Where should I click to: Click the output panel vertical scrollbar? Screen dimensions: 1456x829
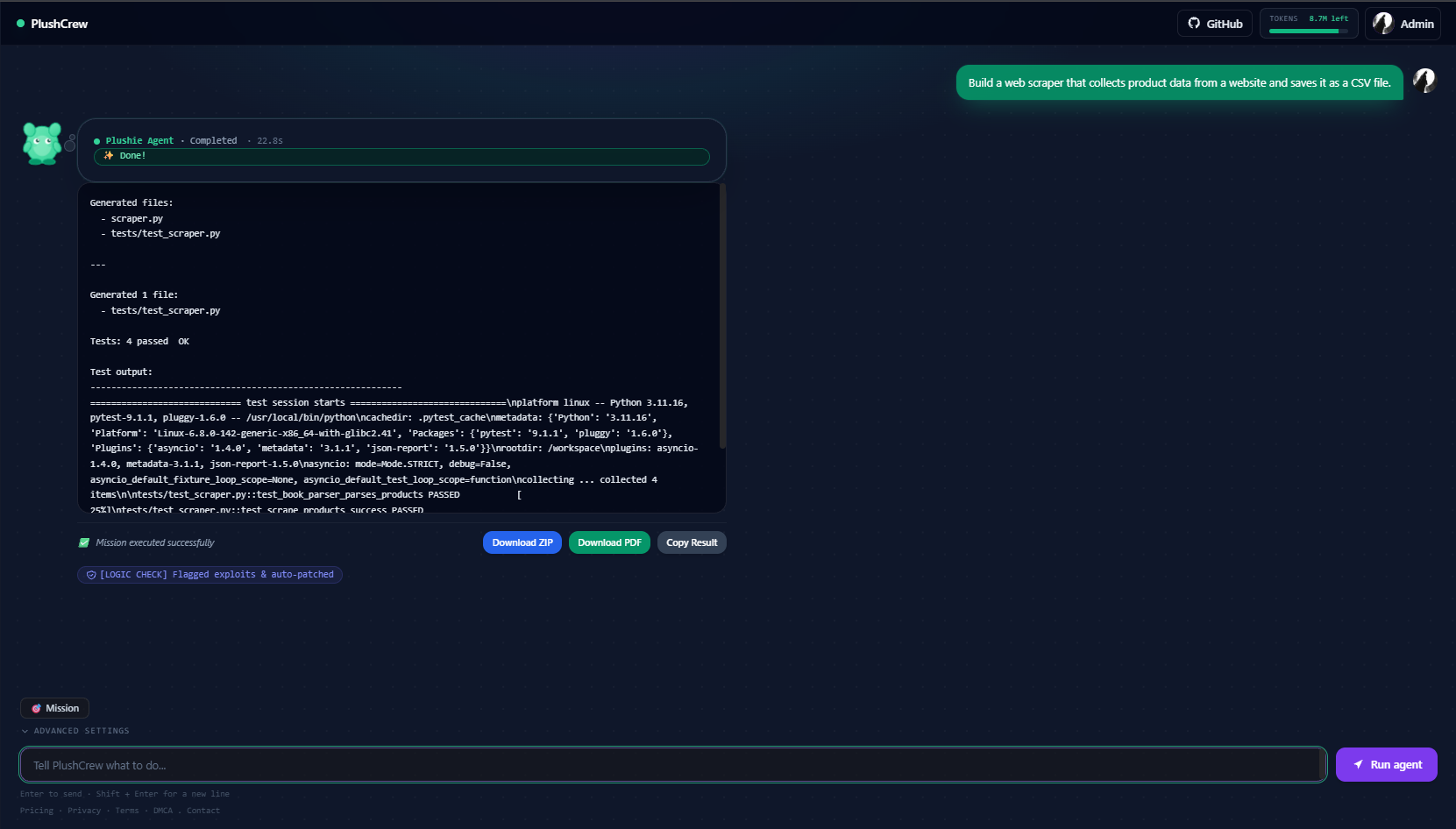pyautogui.click(x=722, y=315)
